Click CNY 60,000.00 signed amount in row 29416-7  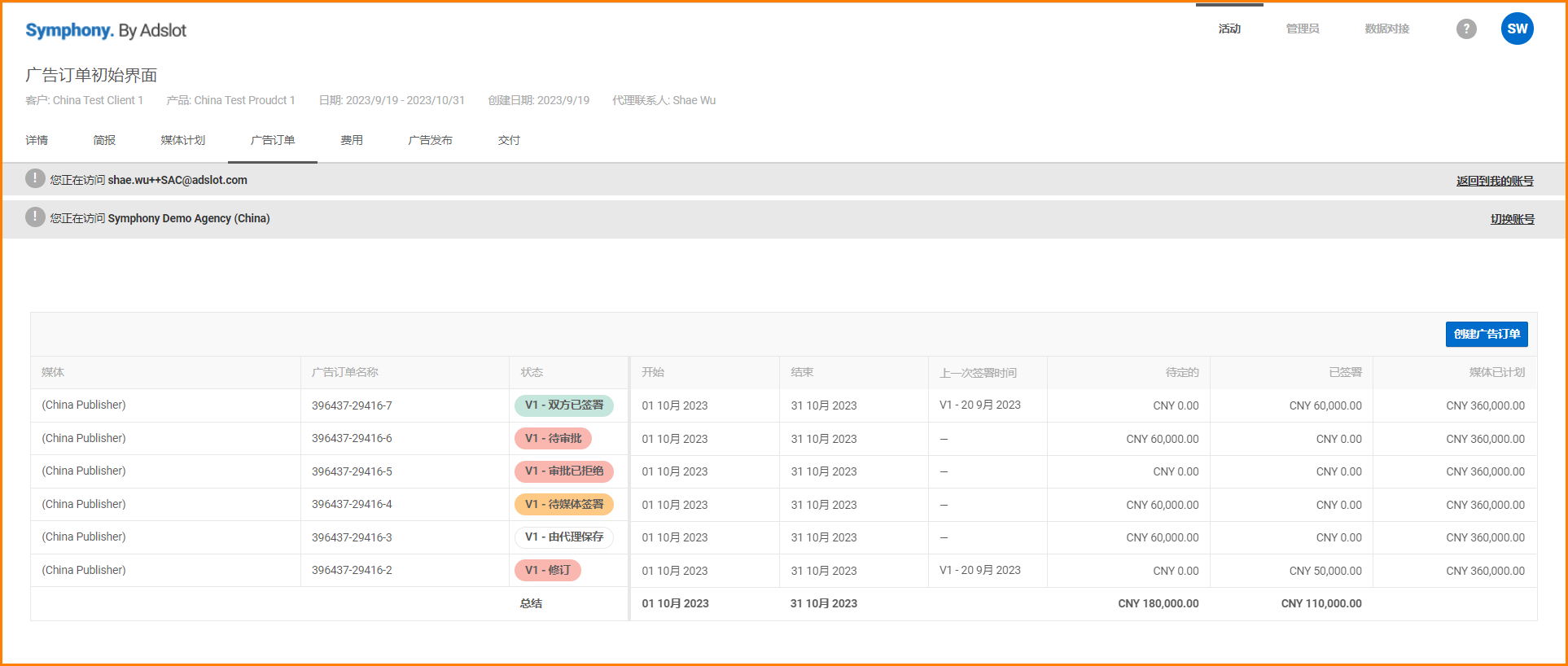click(1325, 405)
